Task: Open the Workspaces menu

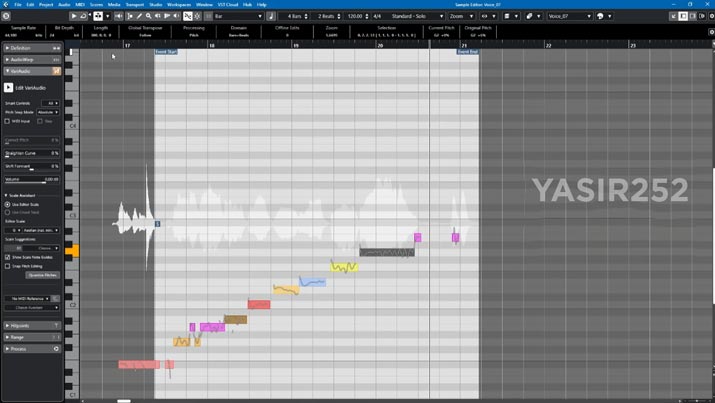Action: 179,5
